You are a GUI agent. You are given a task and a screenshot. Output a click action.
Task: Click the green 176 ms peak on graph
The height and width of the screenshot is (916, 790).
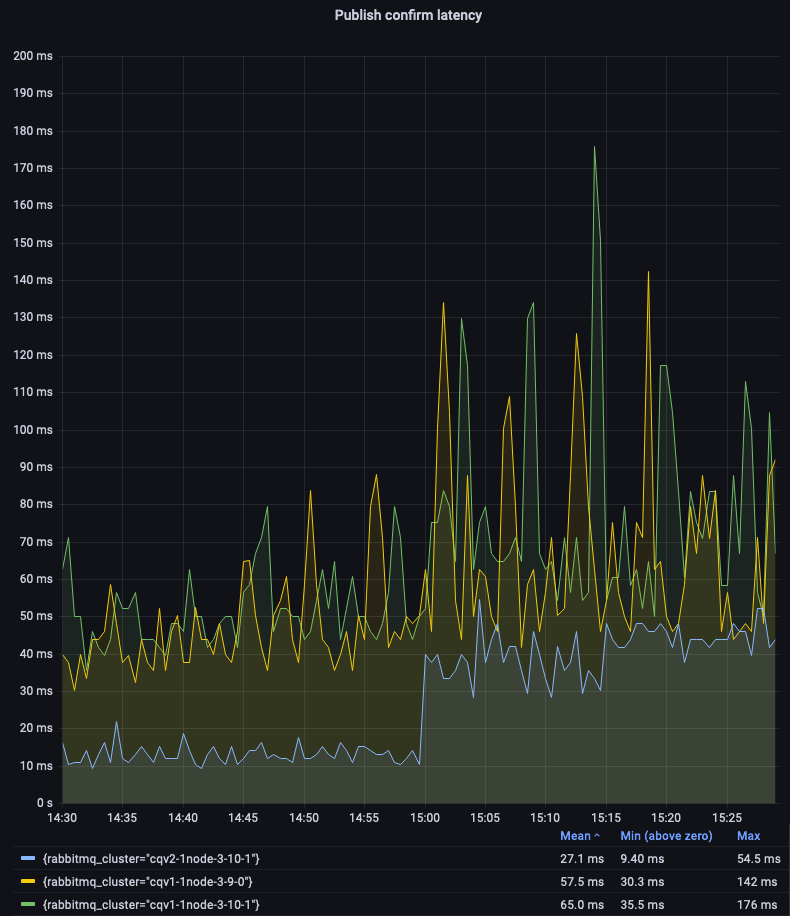click(x=595, y=148)
